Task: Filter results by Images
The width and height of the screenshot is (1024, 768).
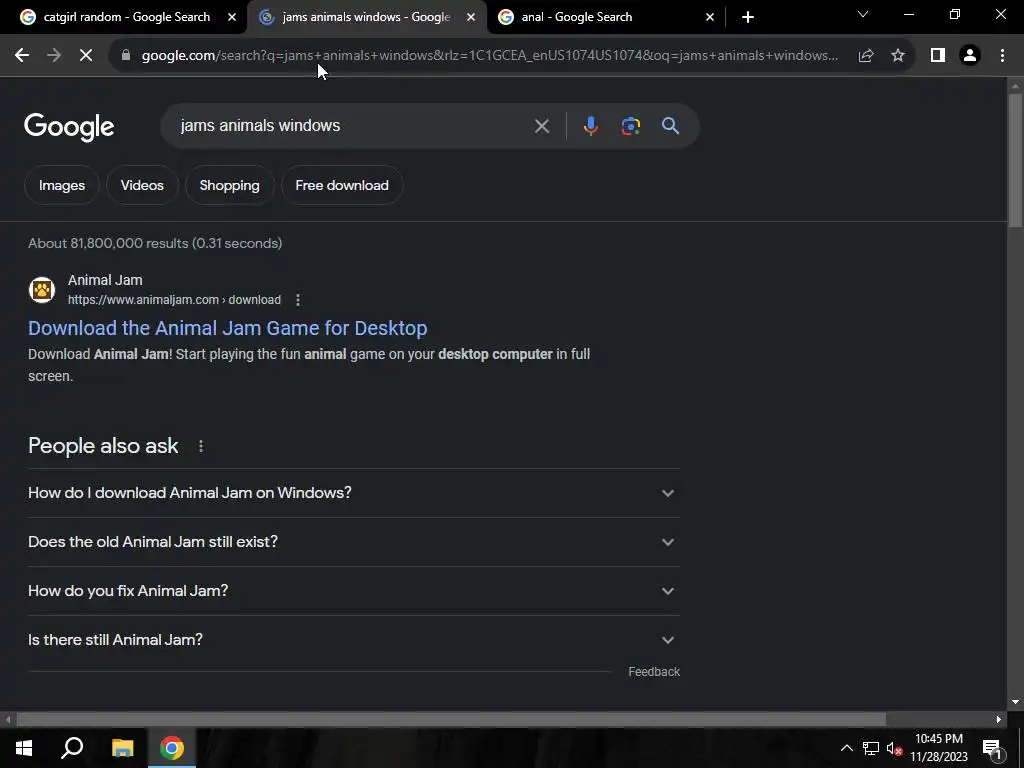Action: click(61, 185)
